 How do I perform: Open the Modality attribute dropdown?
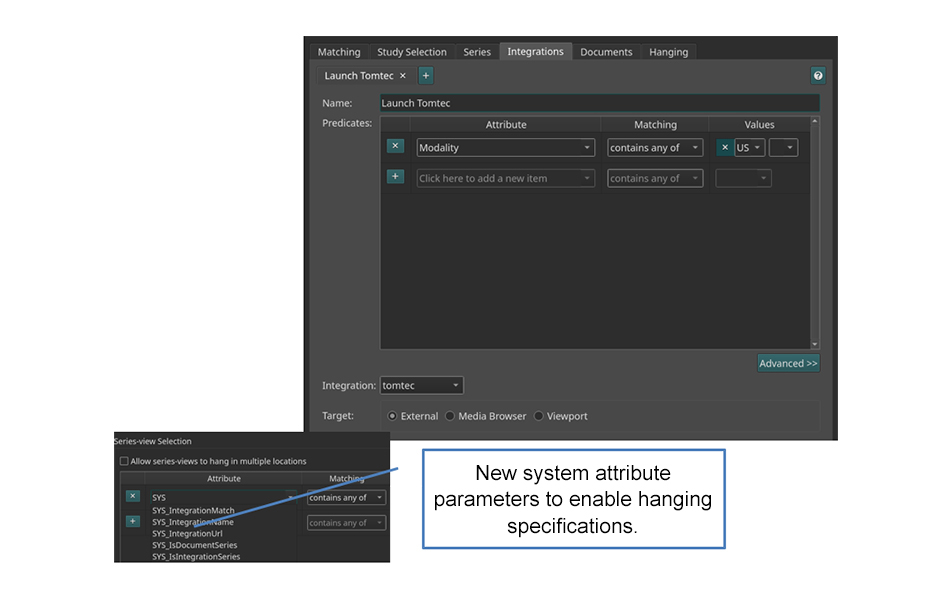tap(505, 147)
